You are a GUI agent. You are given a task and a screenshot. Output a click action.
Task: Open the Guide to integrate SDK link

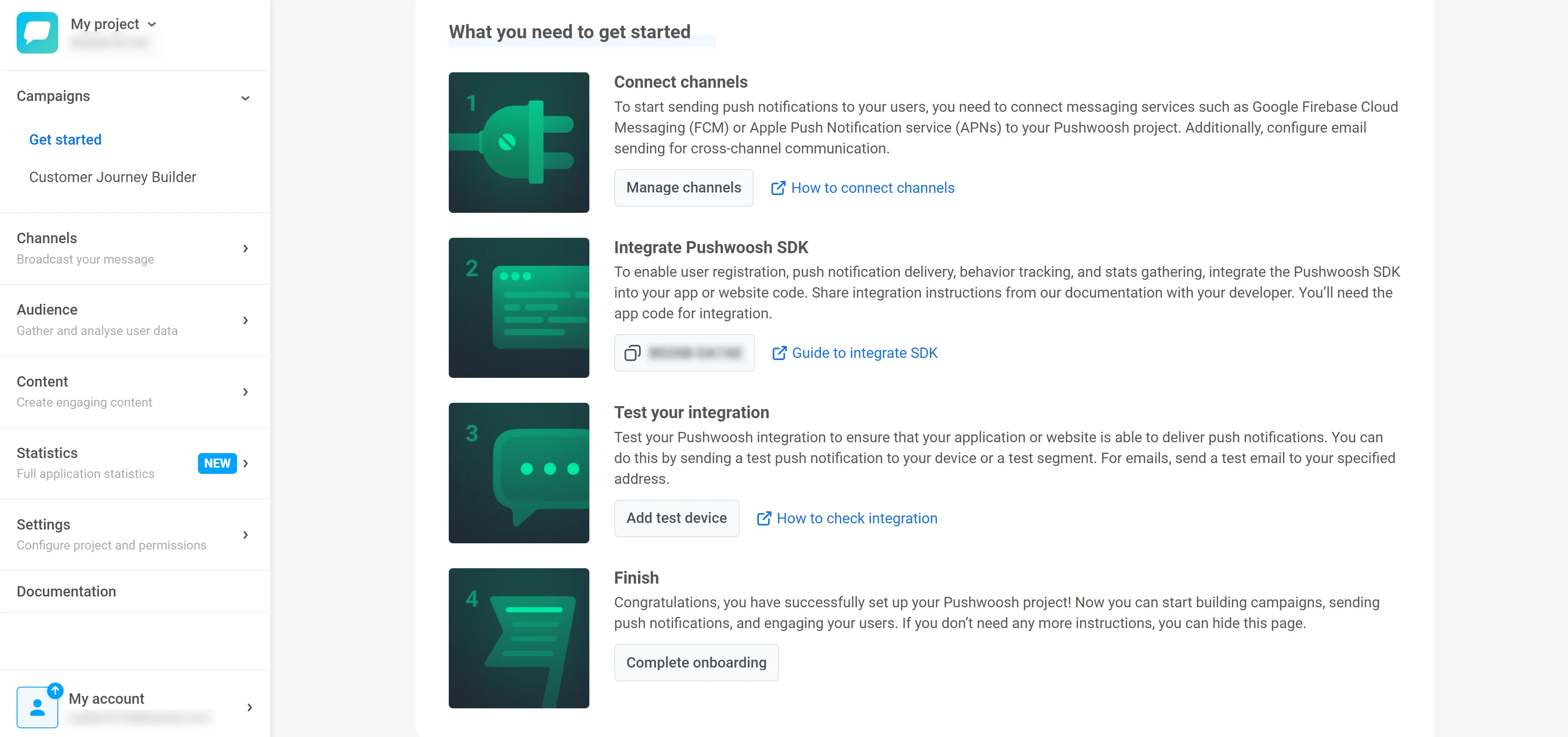pyautogui.click(x=864, y=353)
